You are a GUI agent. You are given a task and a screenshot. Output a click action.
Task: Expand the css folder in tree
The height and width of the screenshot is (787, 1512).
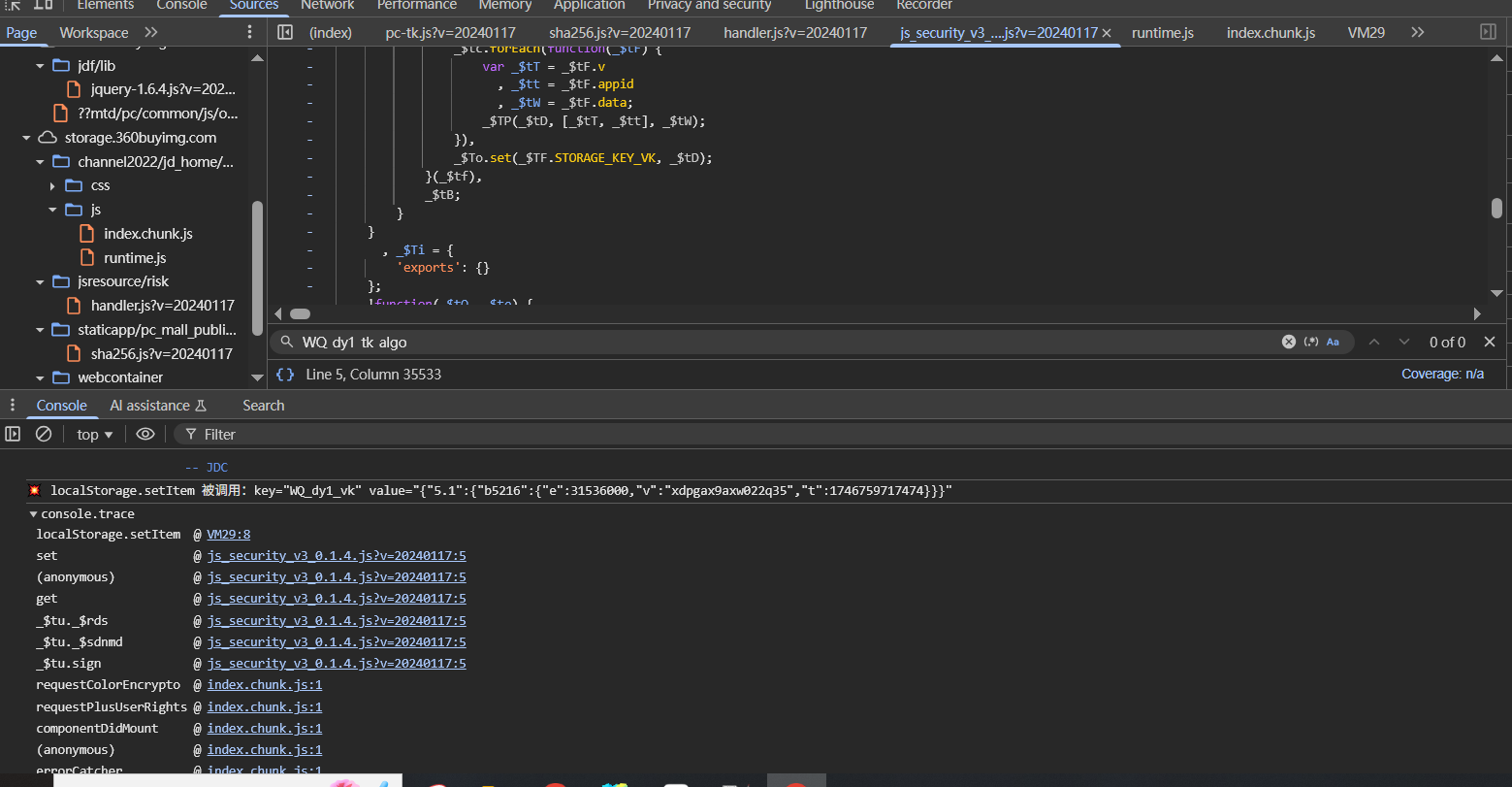(x=52, y=185)
